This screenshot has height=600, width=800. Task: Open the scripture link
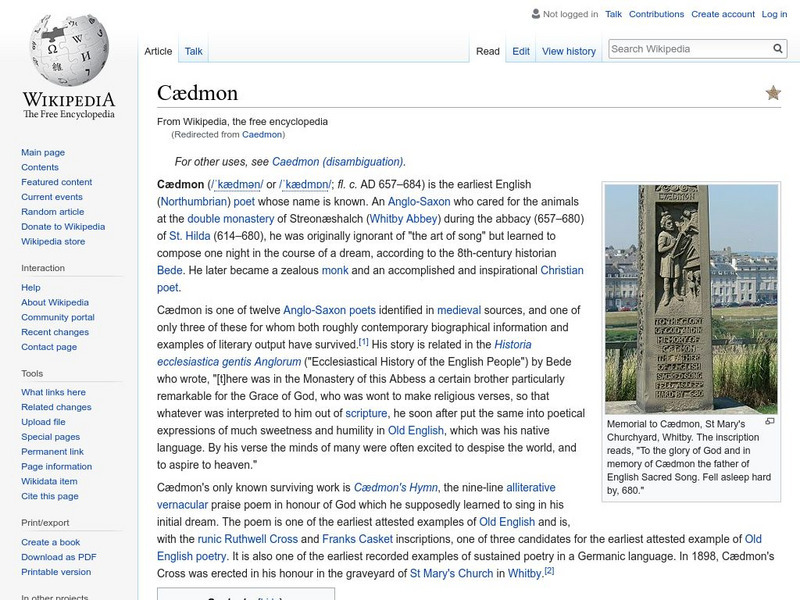coord(366,413)
